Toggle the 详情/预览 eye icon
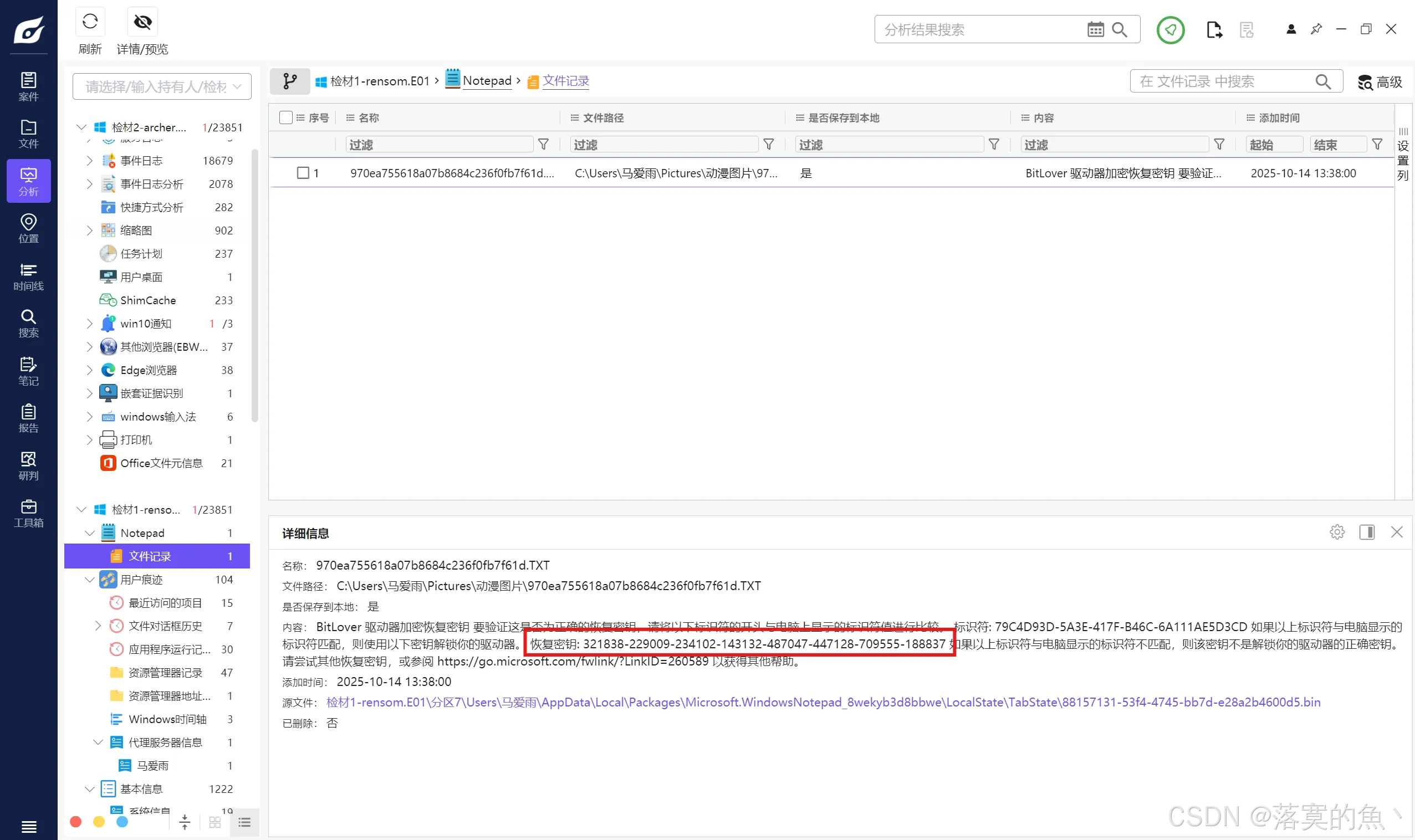 (142, 22)
